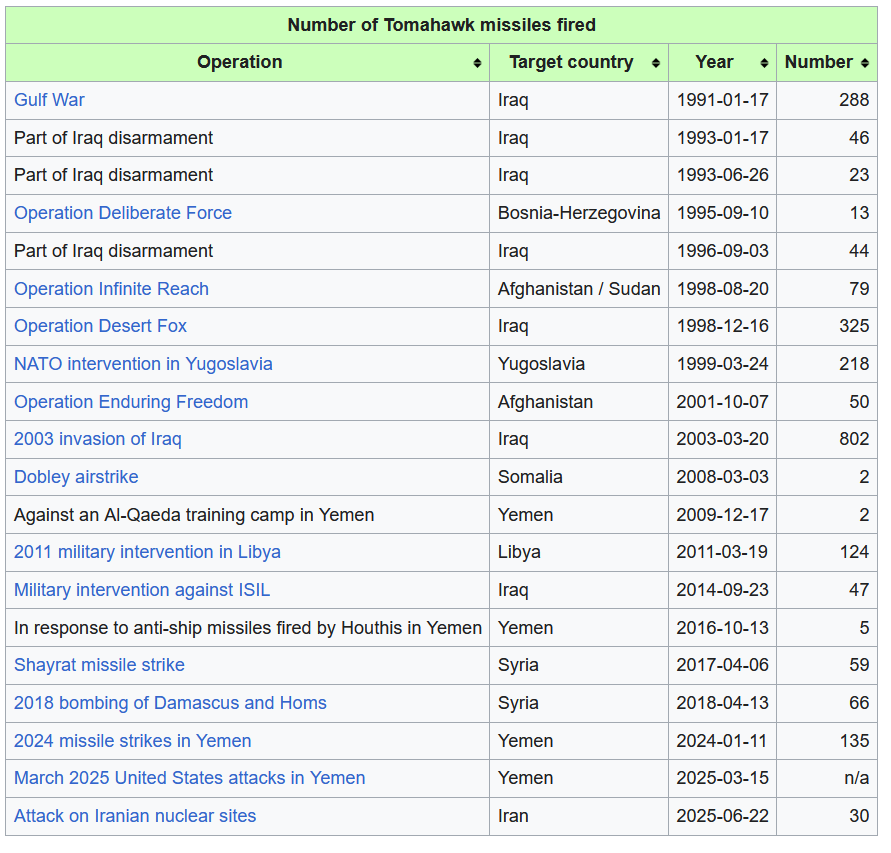Follow the Operation Infinite Reach link
Viewport: 891px width, 853px height.
point(111,289)
